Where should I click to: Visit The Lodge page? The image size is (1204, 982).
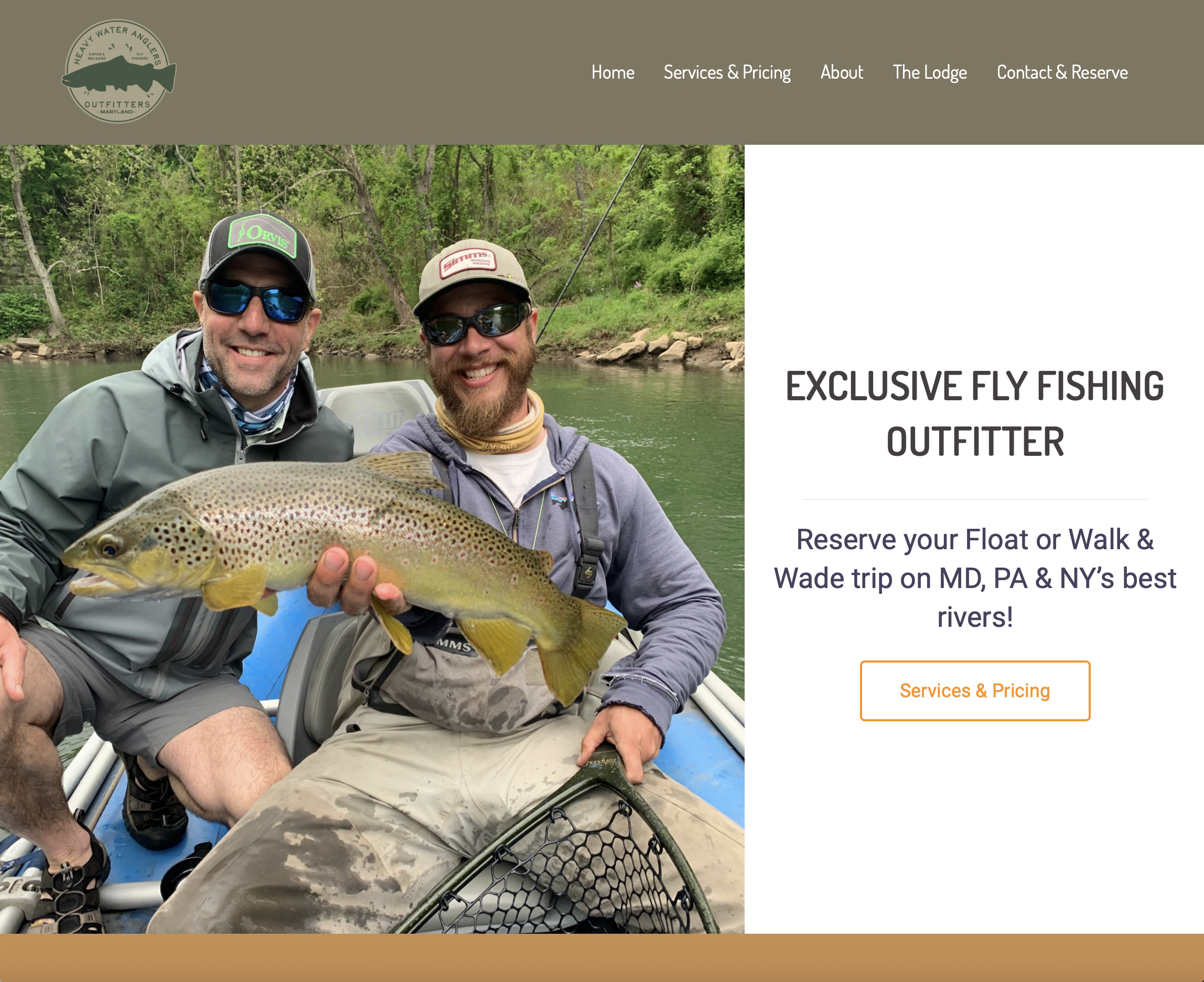click(930, 72)
